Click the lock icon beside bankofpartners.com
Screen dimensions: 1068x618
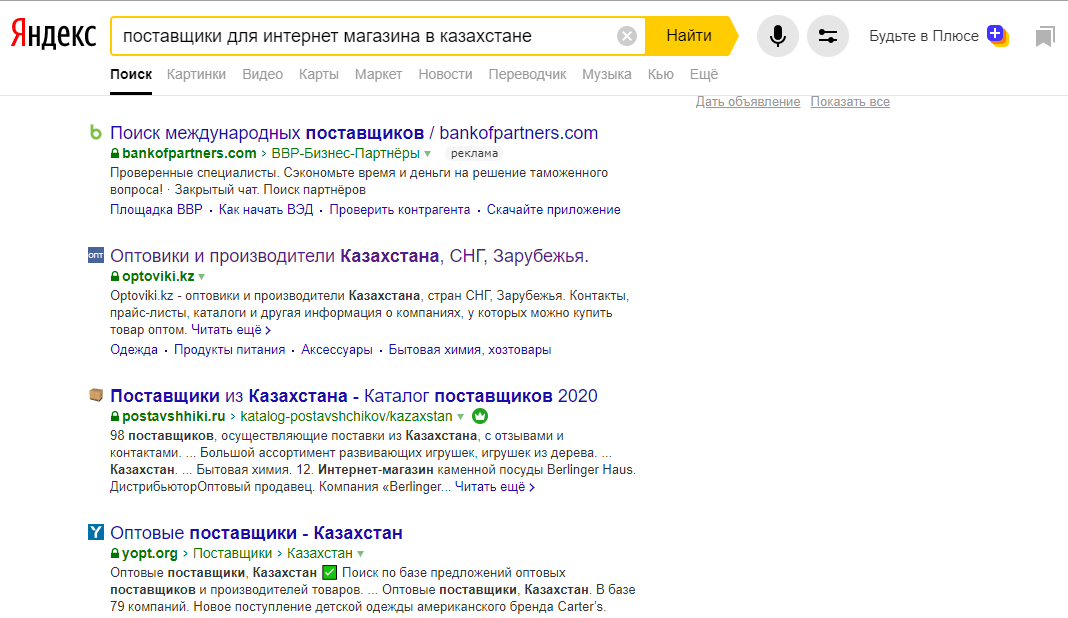tap(114, 153)
